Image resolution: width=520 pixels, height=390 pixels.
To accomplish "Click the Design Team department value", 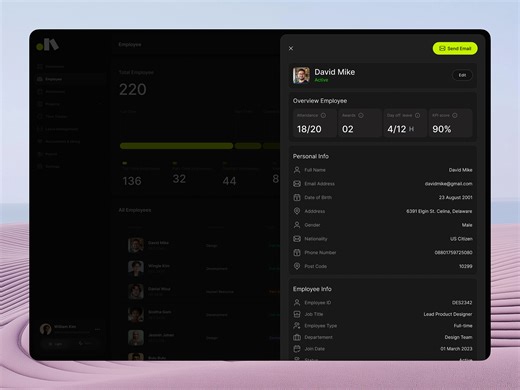I will (458, 337).
